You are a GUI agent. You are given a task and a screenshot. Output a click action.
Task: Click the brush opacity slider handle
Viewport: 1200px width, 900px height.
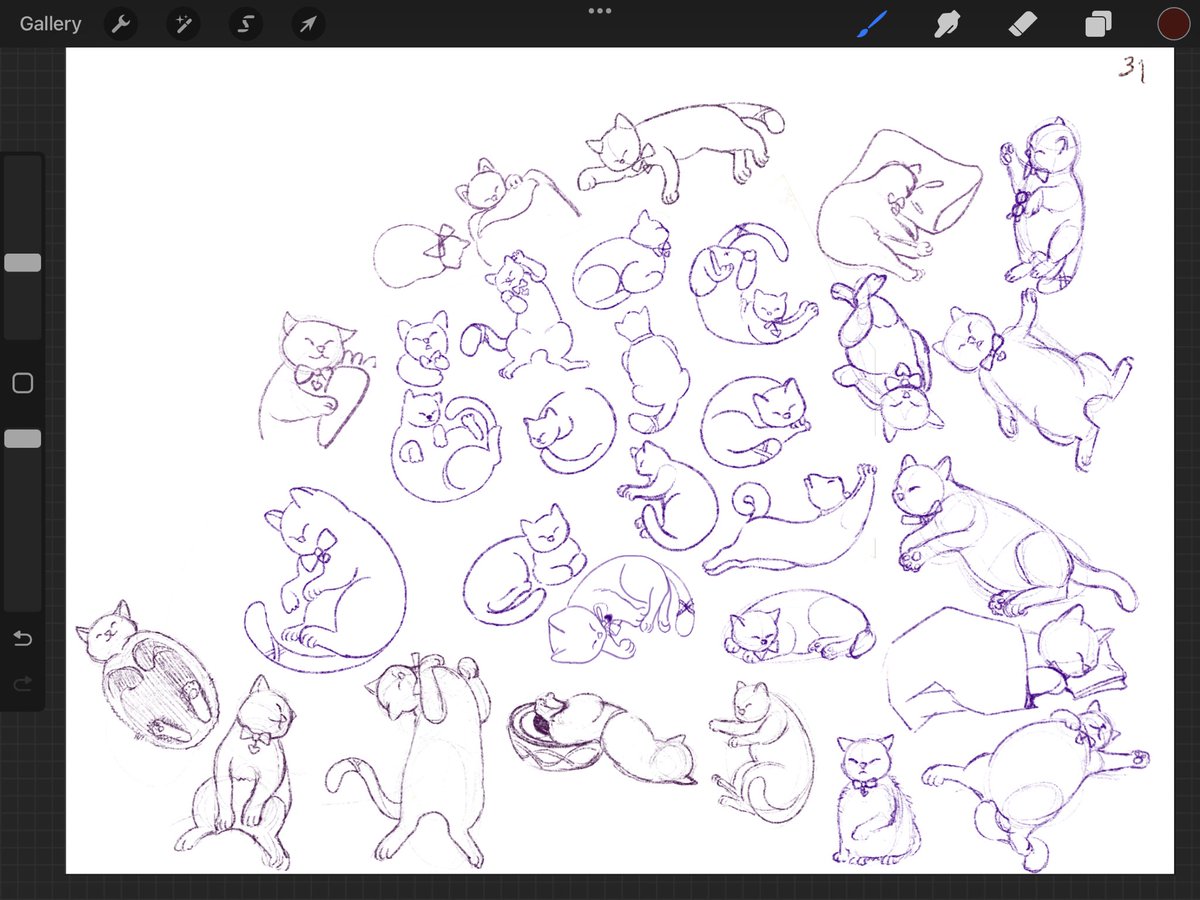pos(22,439)
